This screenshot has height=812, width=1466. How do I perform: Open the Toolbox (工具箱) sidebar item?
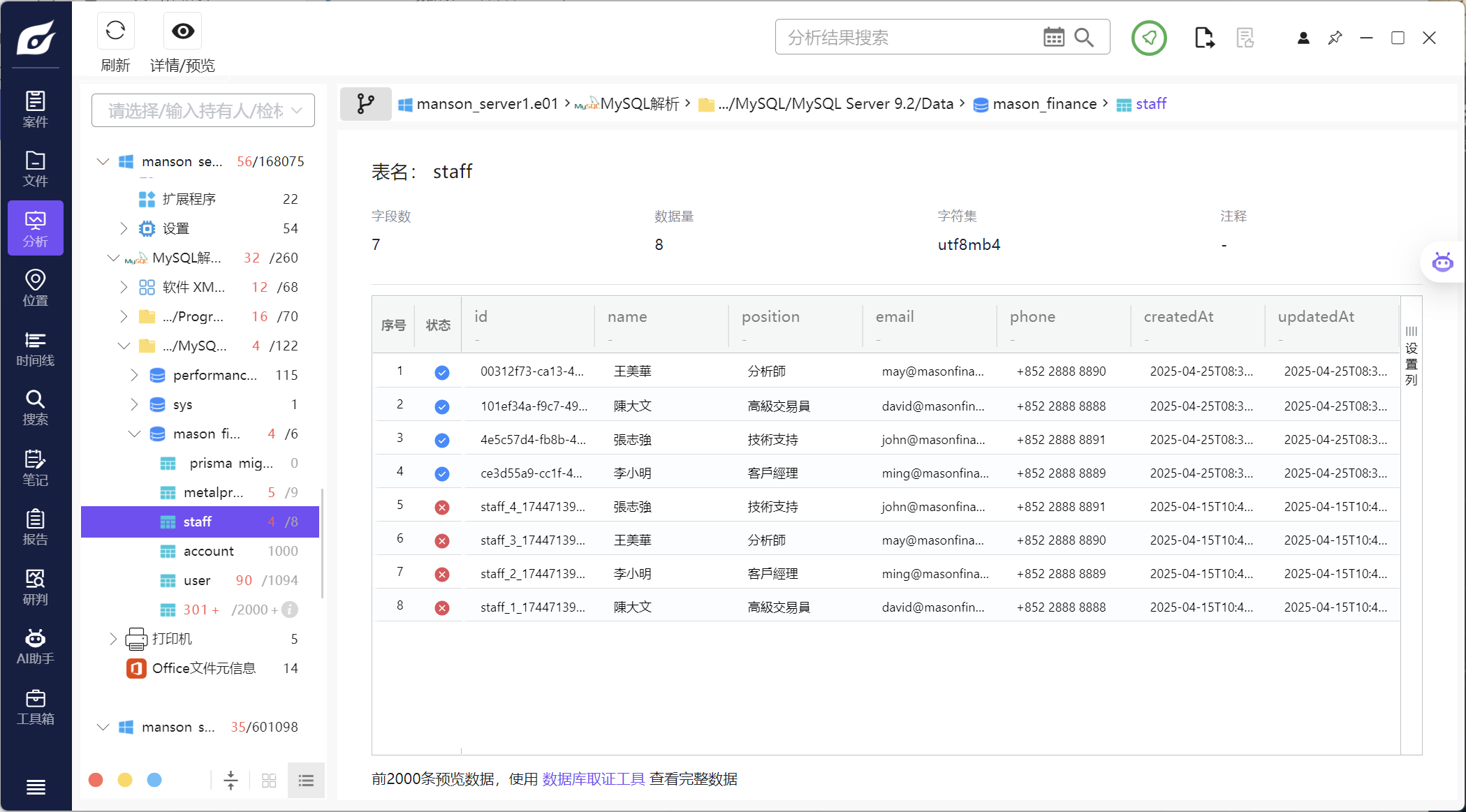(x=35, y=707)
